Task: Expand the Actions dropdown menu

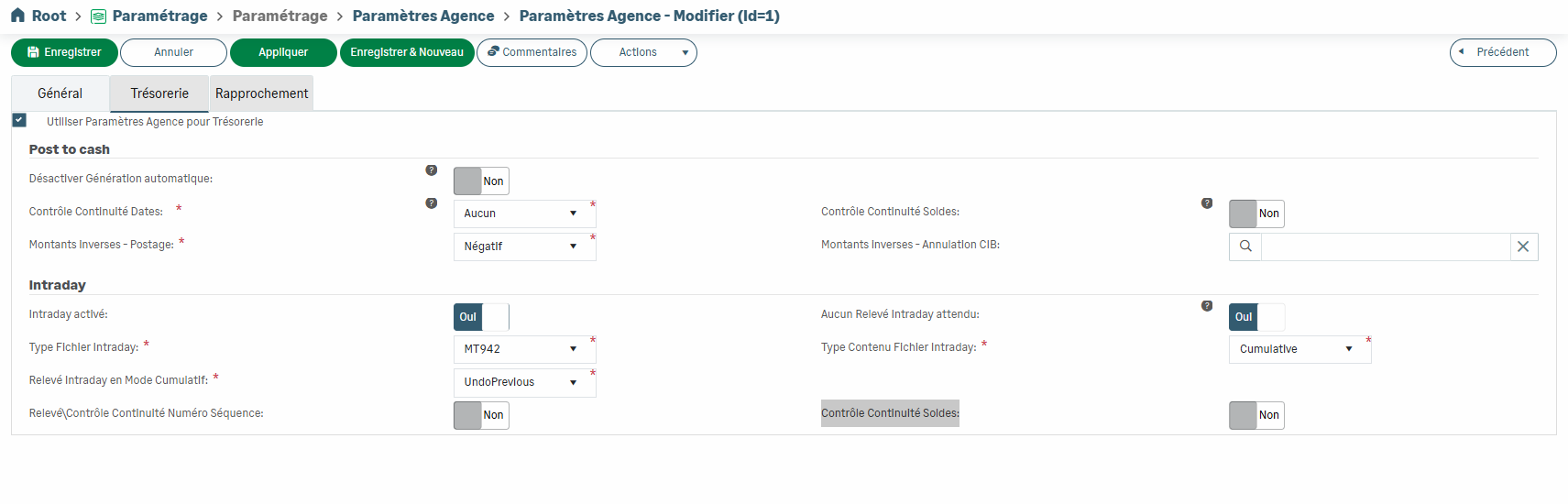Action: pyautogui.click(x=643, y=53)
